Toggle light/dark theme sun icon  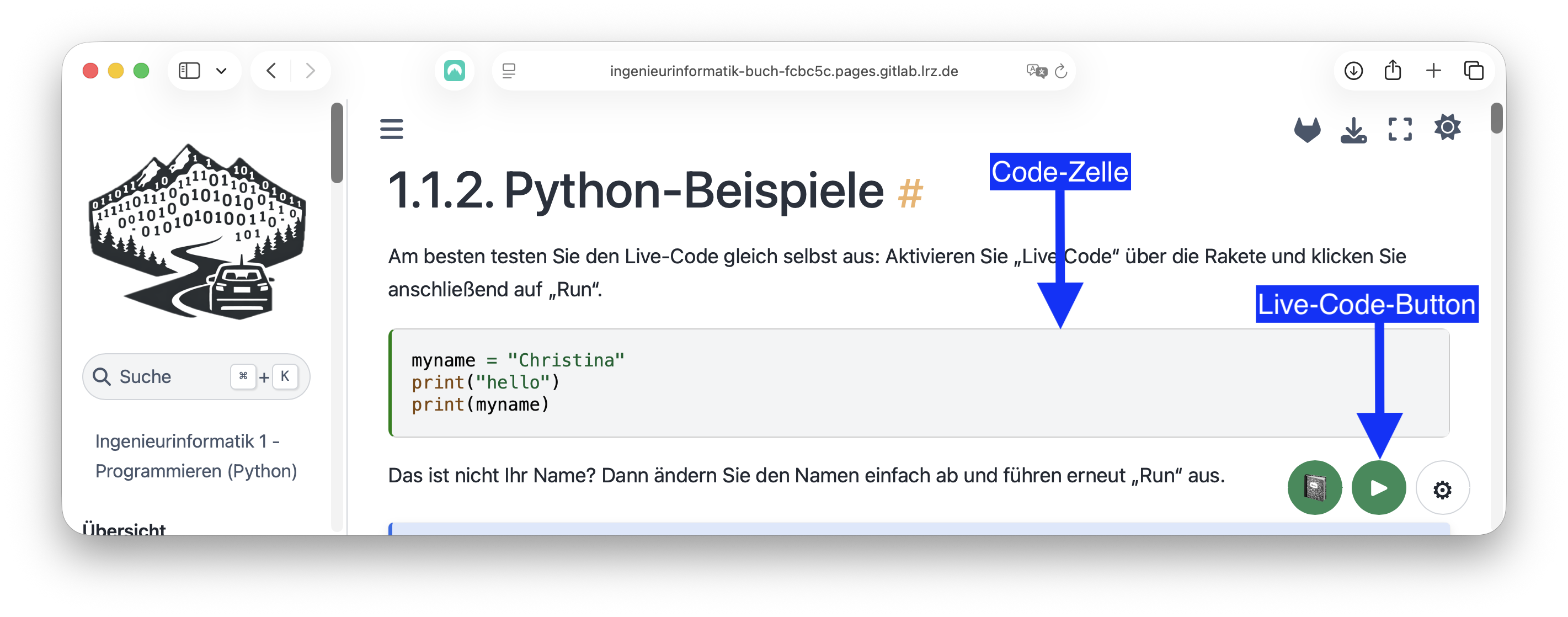pos(1447,128)
